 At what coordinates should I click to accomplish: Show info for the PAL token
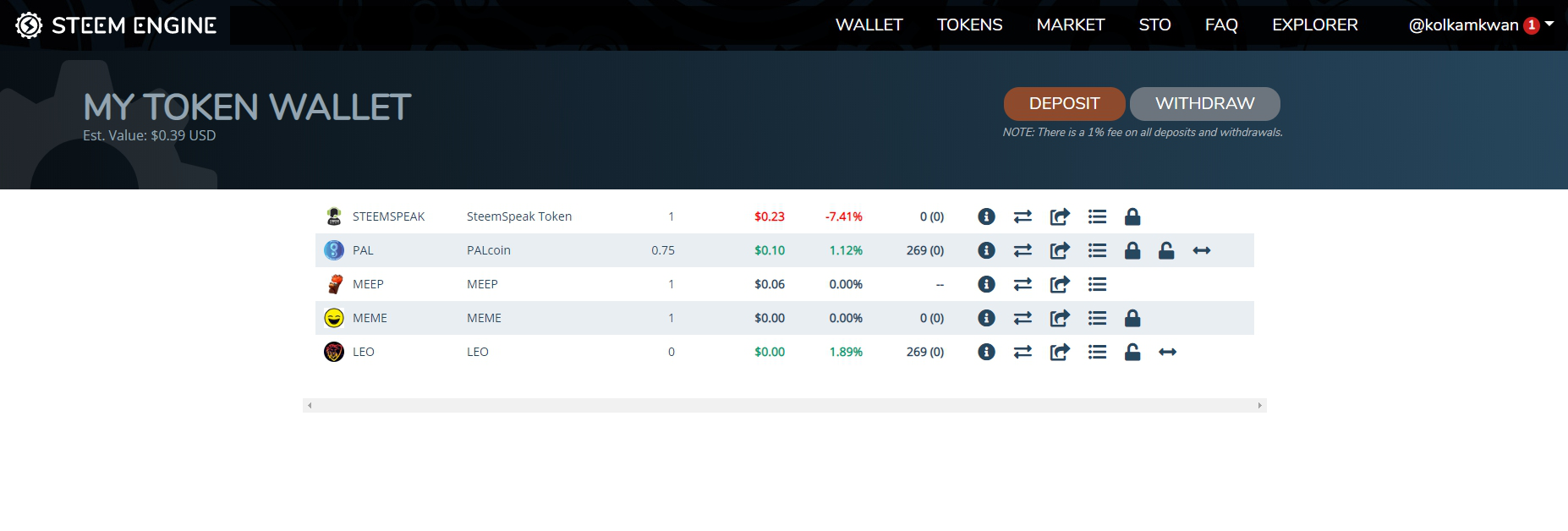point(986,250)
